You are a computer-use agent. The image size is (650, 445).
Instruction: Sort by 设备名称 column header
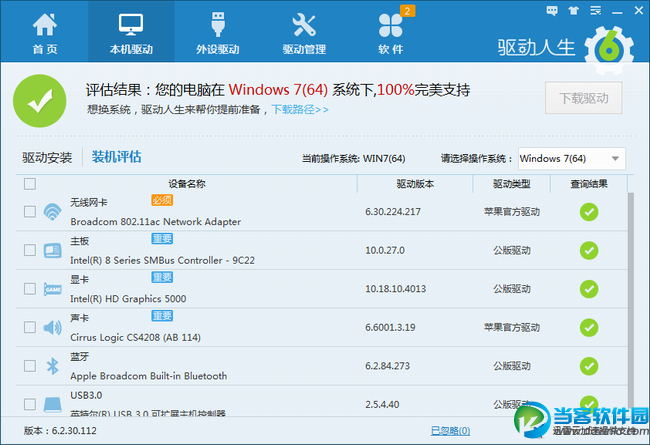click(x=187, y=184)
